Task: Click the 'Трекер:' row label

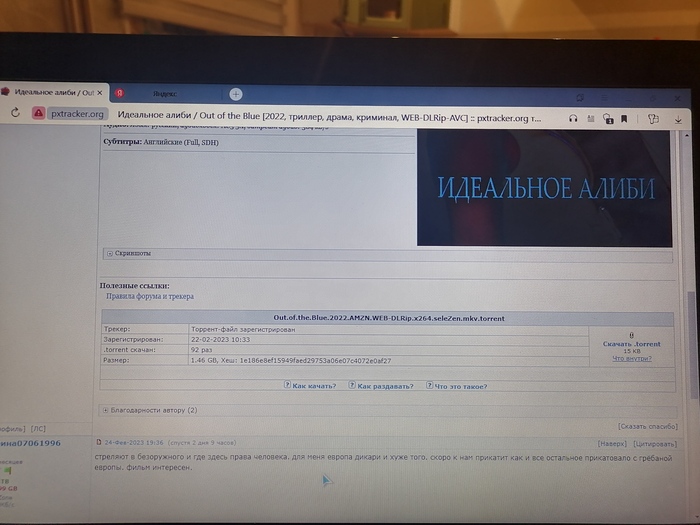Action: pos(117,329)
